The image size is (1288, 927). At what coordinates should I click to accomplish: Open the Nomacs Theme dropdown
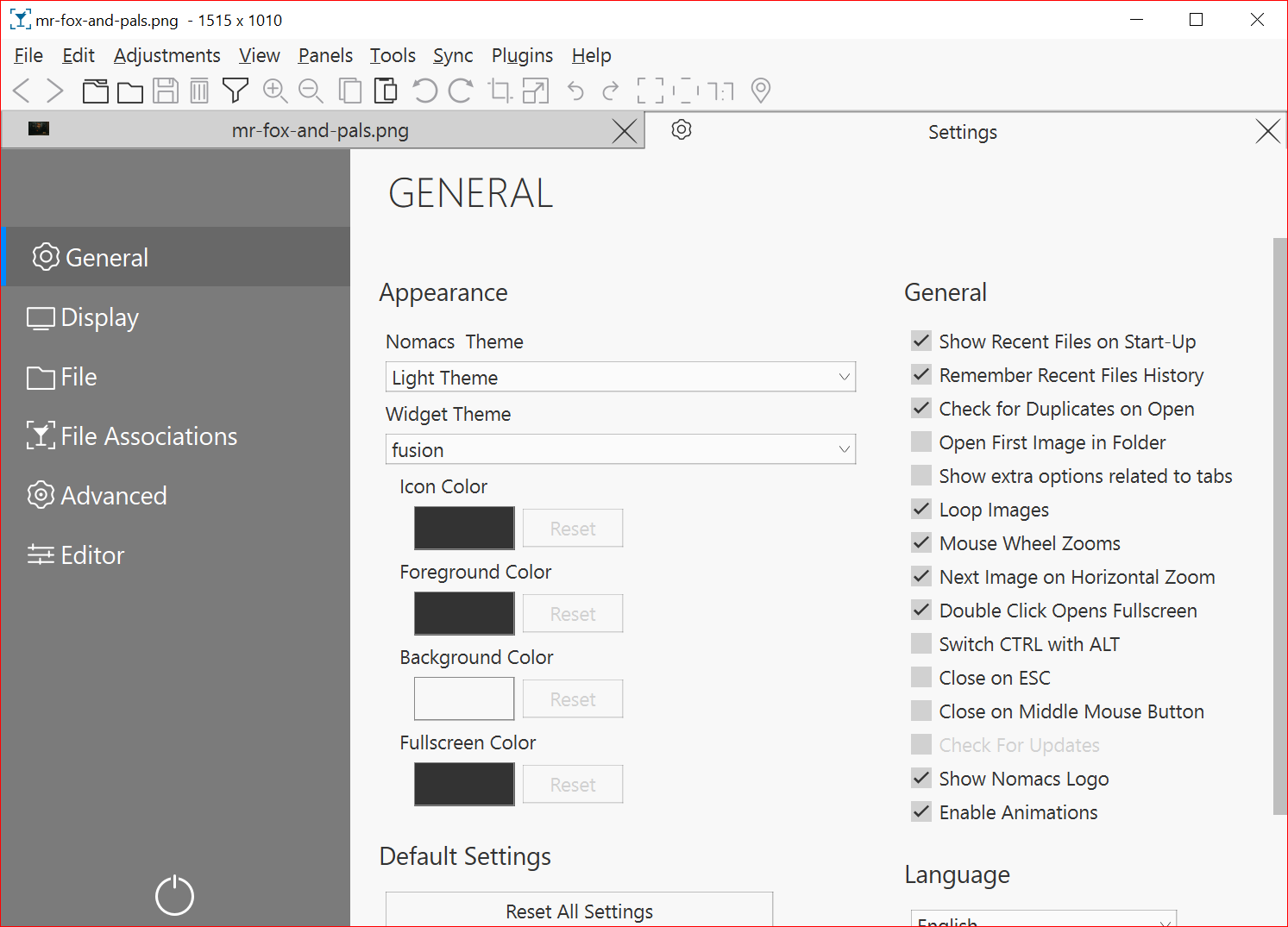coord(619,377)
